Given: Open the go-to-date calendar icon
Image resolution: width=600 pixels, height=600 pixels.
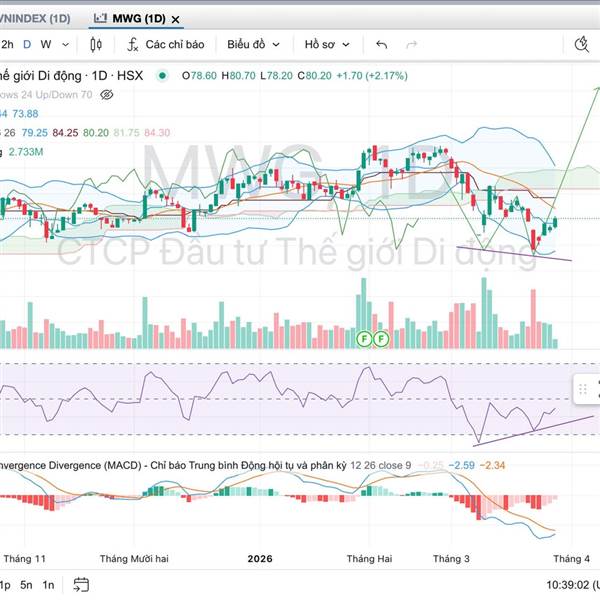Looking at the screenshot, I should pyautogui.click(x=81, y=585).
